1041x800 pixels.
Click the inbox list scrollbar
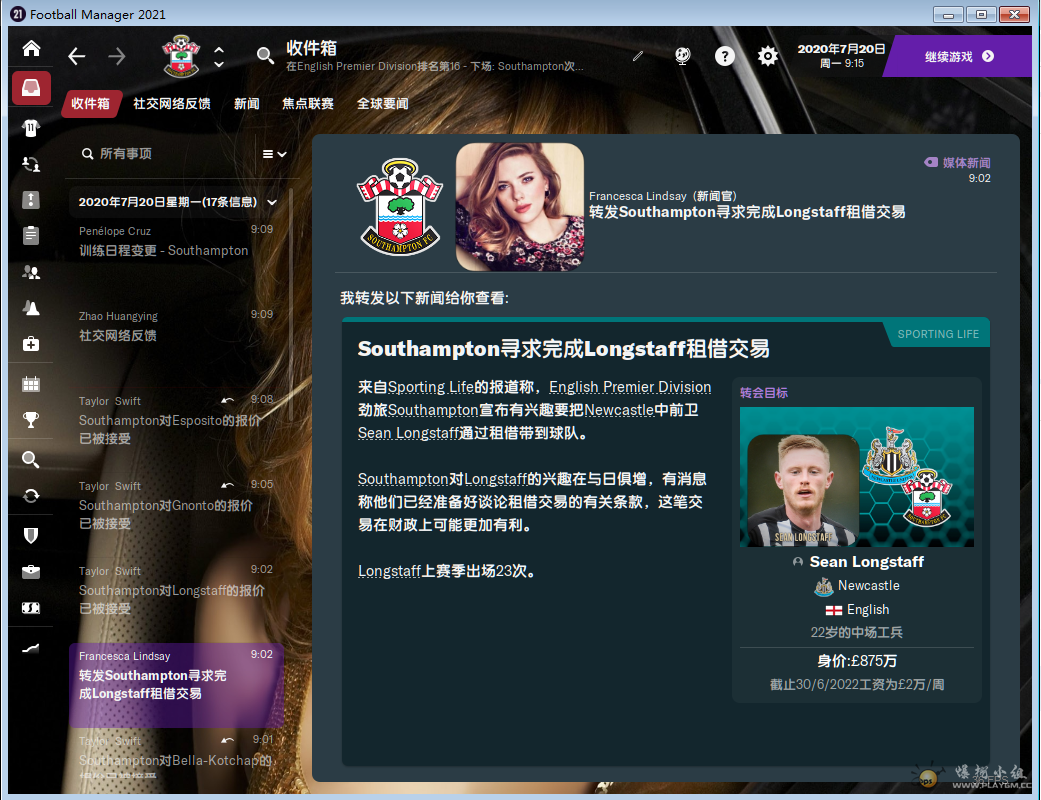tap(291, 305)
